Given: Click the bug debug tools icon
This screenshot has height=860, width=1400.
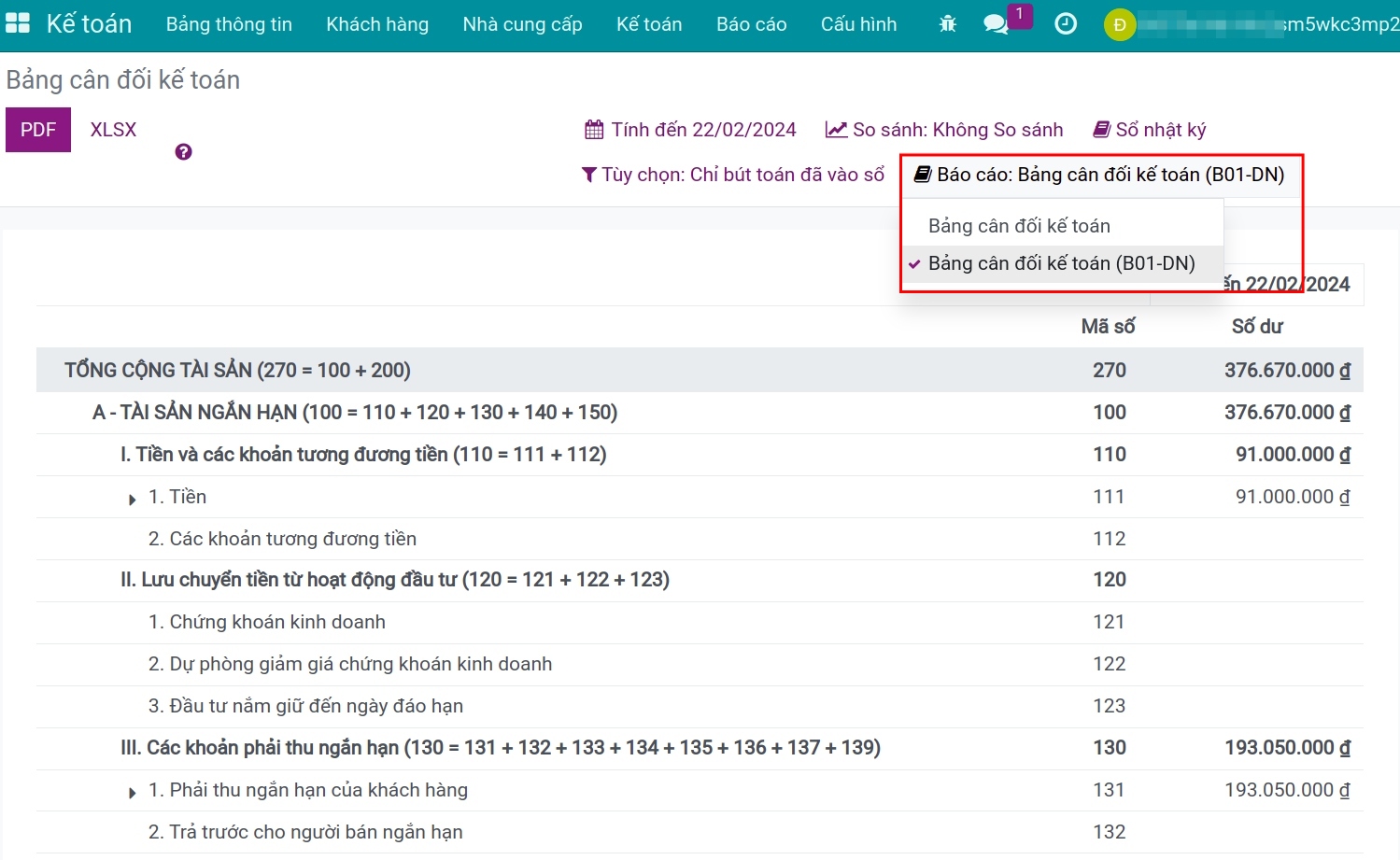Looking at the screenshot, I should [947, 24].
